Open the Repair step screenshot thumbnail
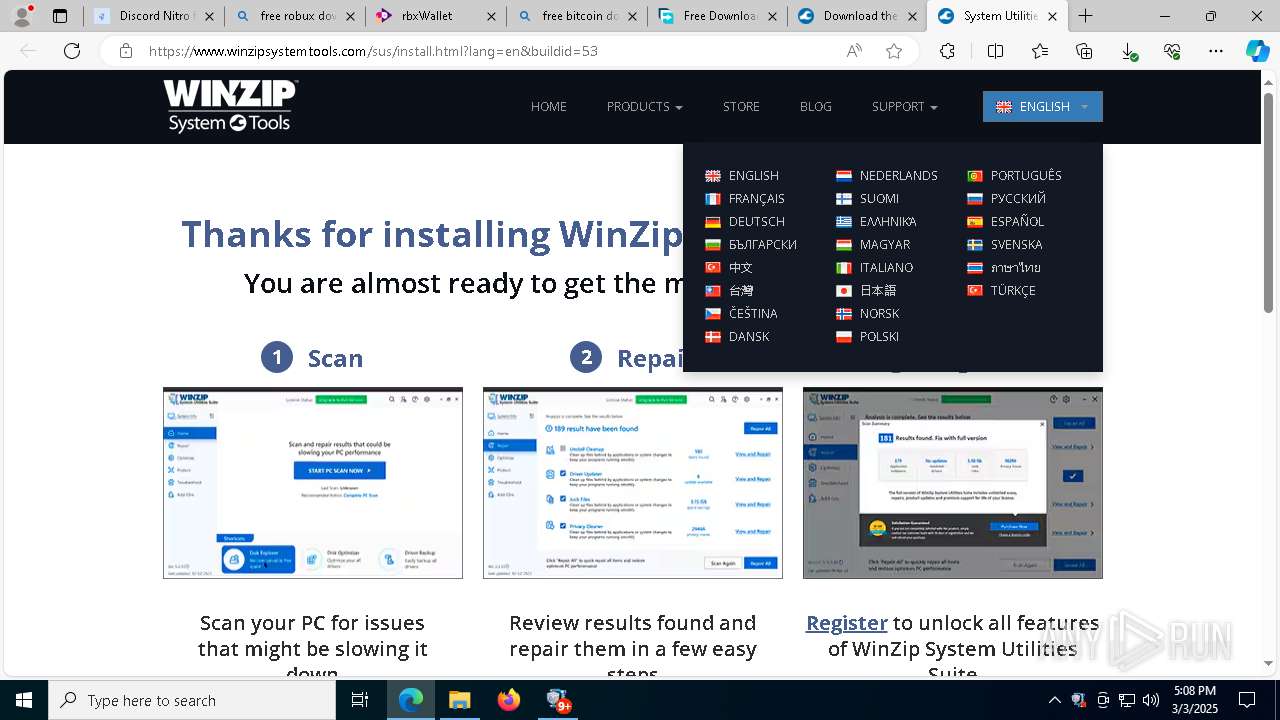Screen dimensions: 1280x720 point(633,483)
